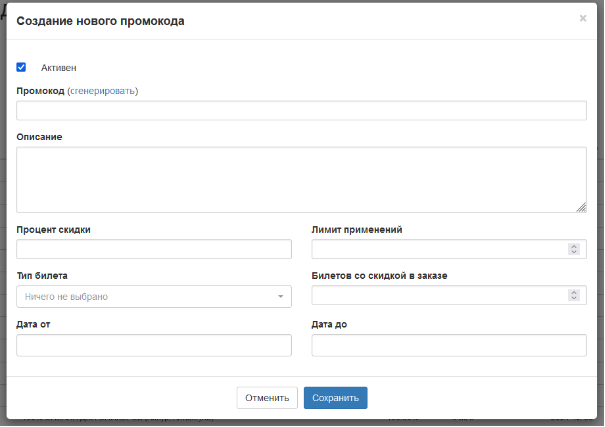The height and width of the screenshot is (427, 605).
Task: Click the Активен label text
Action: tap(59, 68)
